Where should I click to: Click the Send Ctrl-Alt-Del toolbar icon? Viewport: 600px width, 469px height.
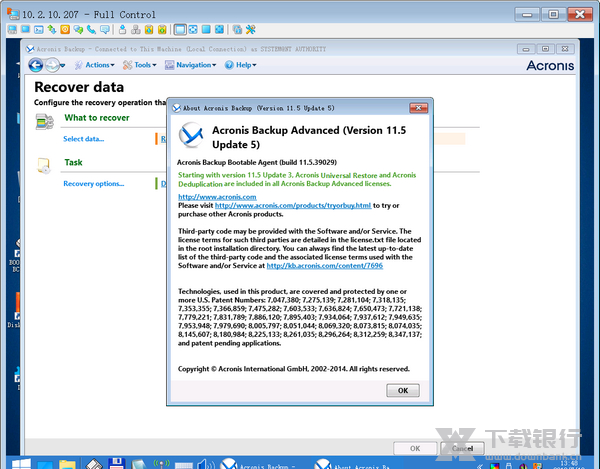pos(122,29)
